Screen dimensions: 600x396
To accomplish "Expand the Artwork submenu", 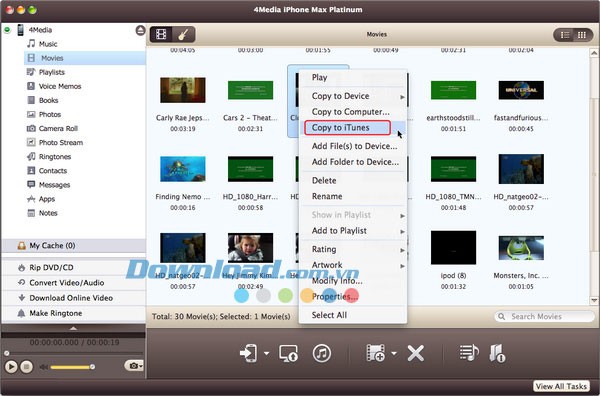I will pos(352,265).
